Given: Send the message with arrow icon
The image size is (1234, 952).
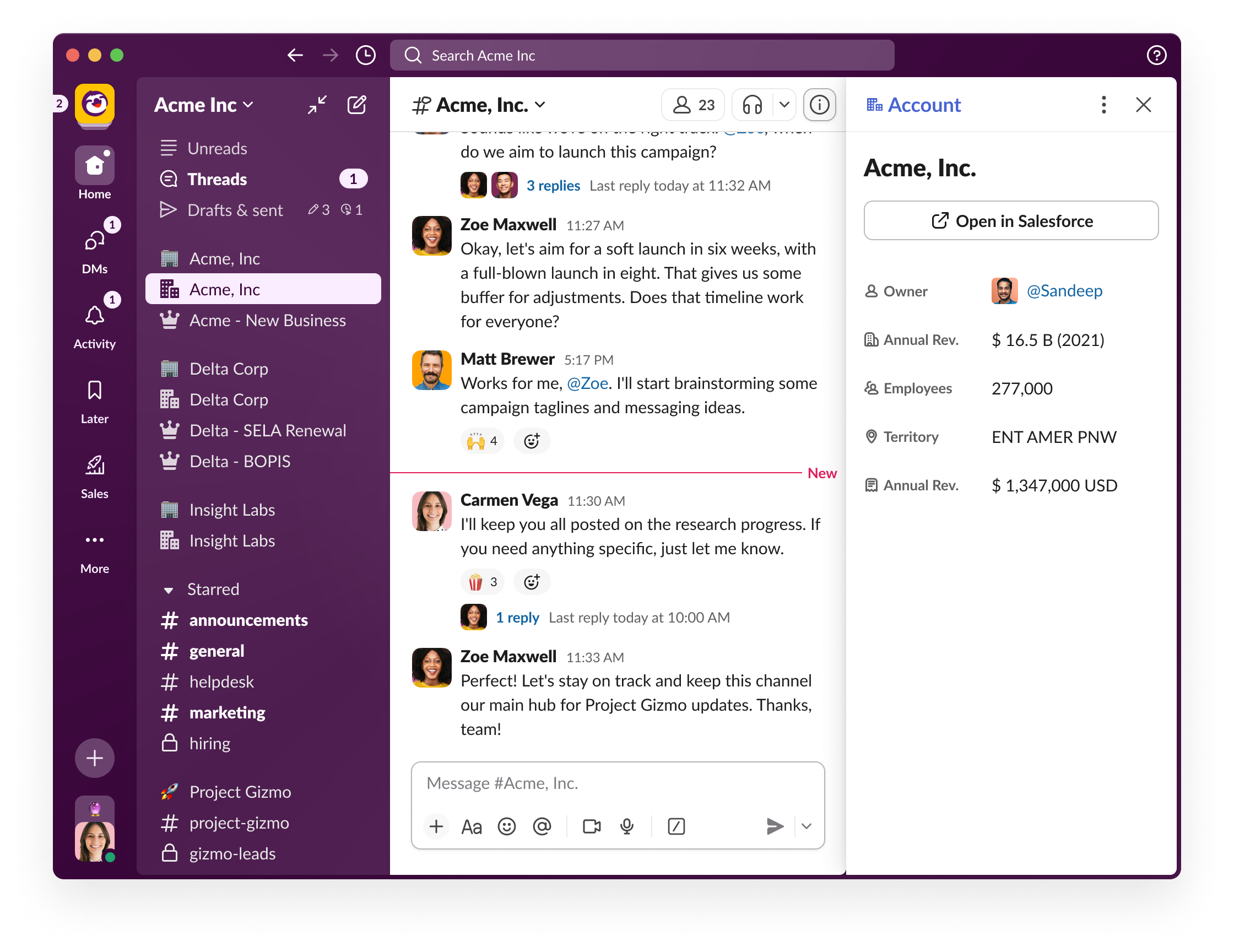Looking at the screenshot, I should pos(775,826).
